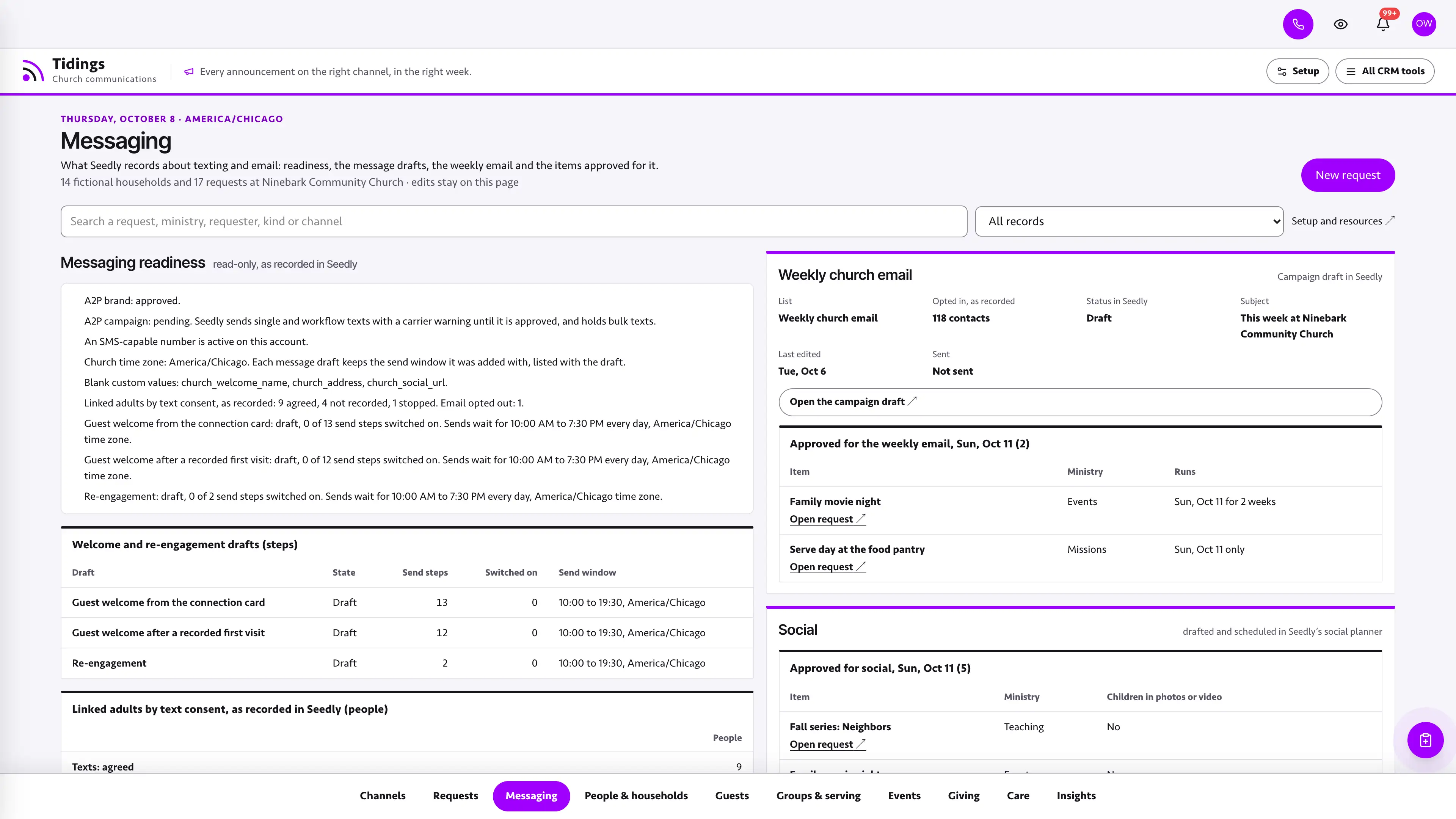Click the megaphone icon beside the tagline
The height and width of the screenshot is (819, 1456).
[x=189, y=72]
